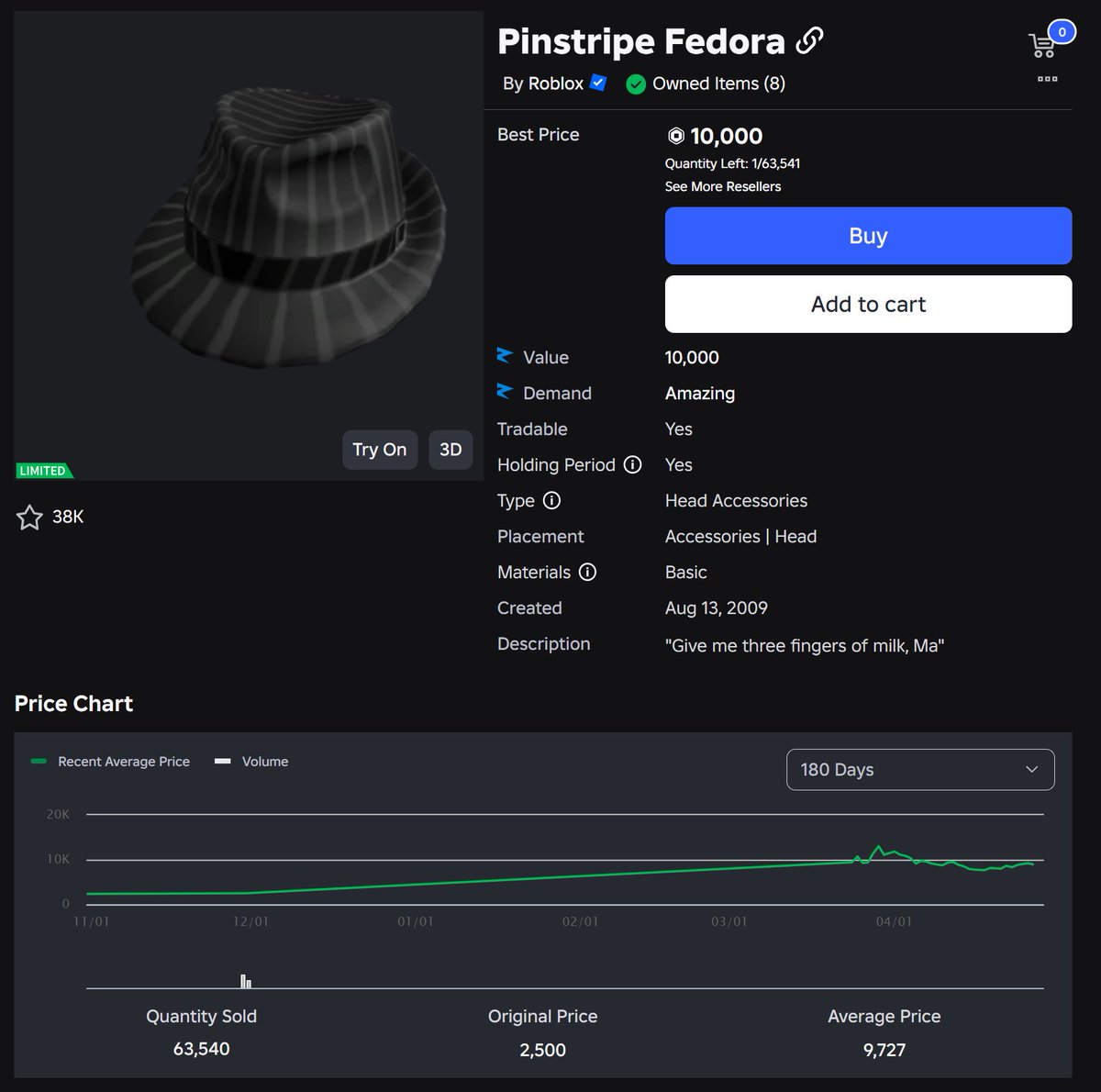The width and height of the screenshot is (1101, 1092).
Task: Click the Type info icon
Action: point(551,500)
